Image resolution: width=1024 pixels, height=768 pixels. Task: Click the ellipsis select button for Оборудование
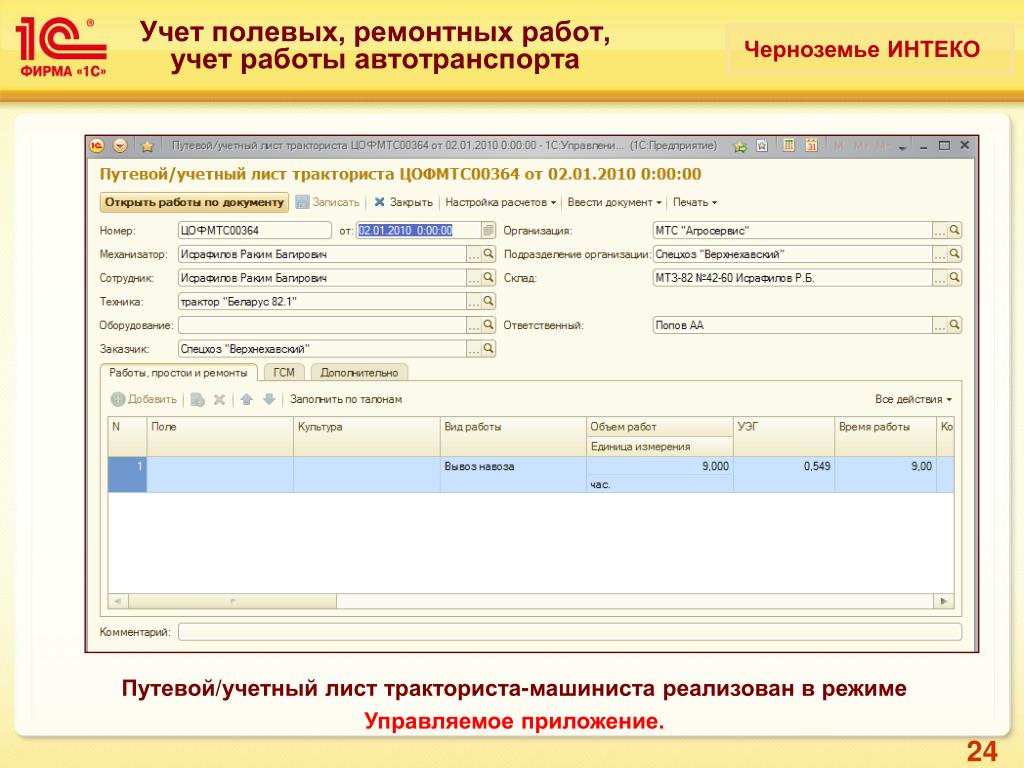coord(473,325)
